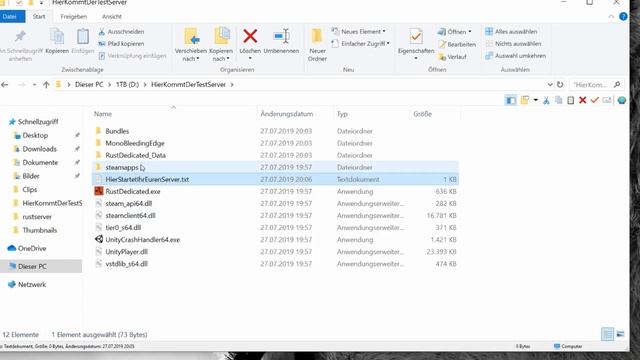Expand address bar history dropdown
640x360 pixels.
click(550, 84)
